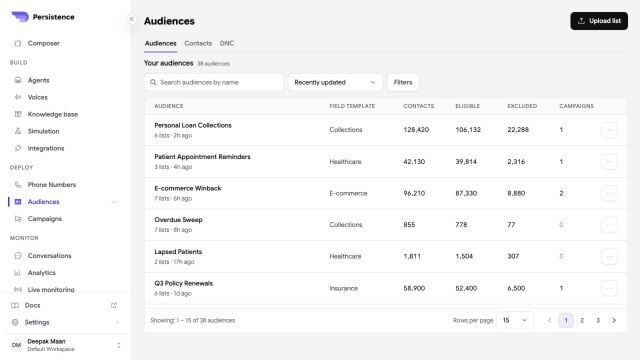This screenshot has width=640, height=360.
Task: Click the Campaigns sidebar icon
Action: coord(18,219)
